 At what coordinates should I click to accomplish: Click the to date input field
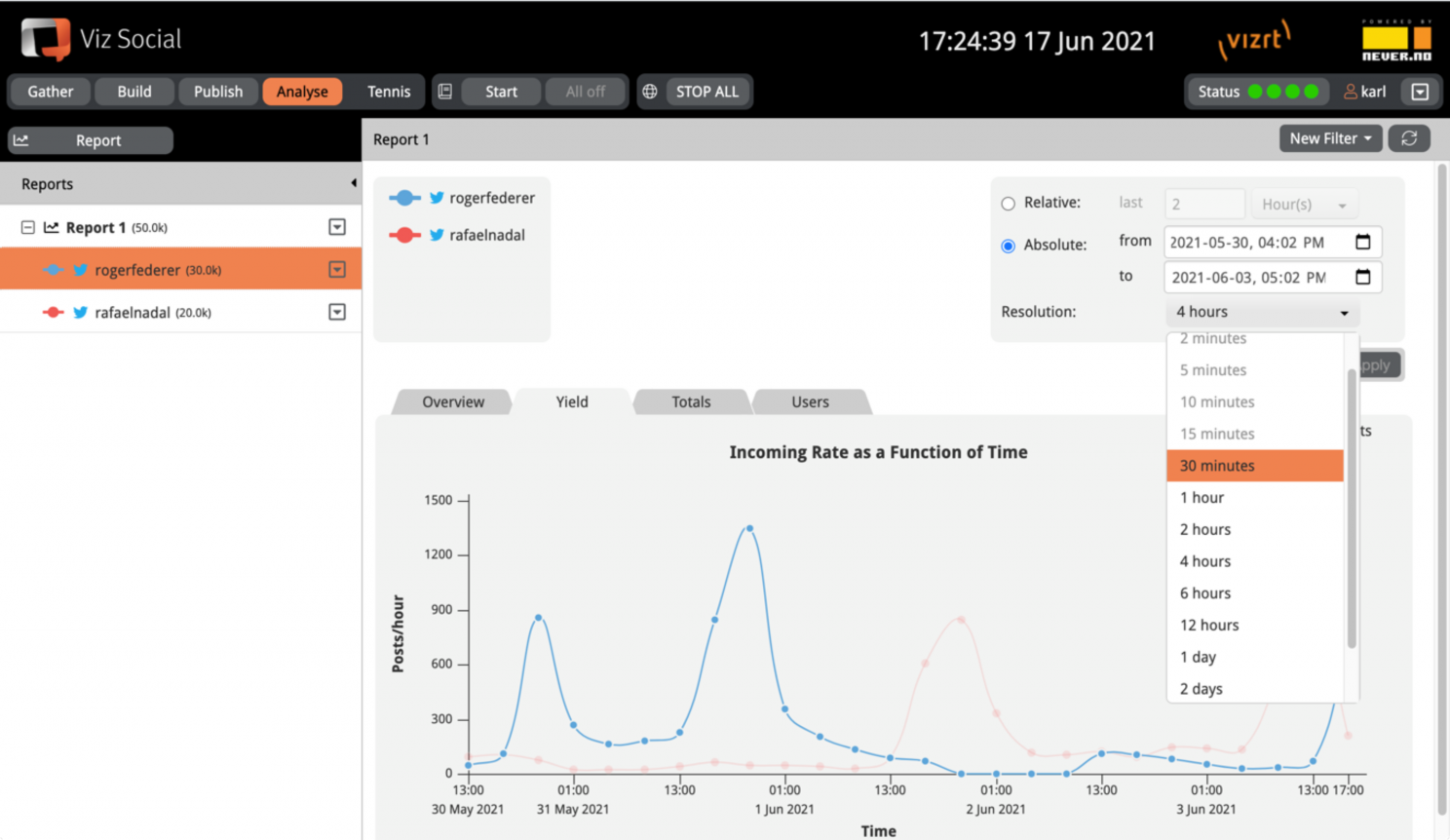point(1273,278)
